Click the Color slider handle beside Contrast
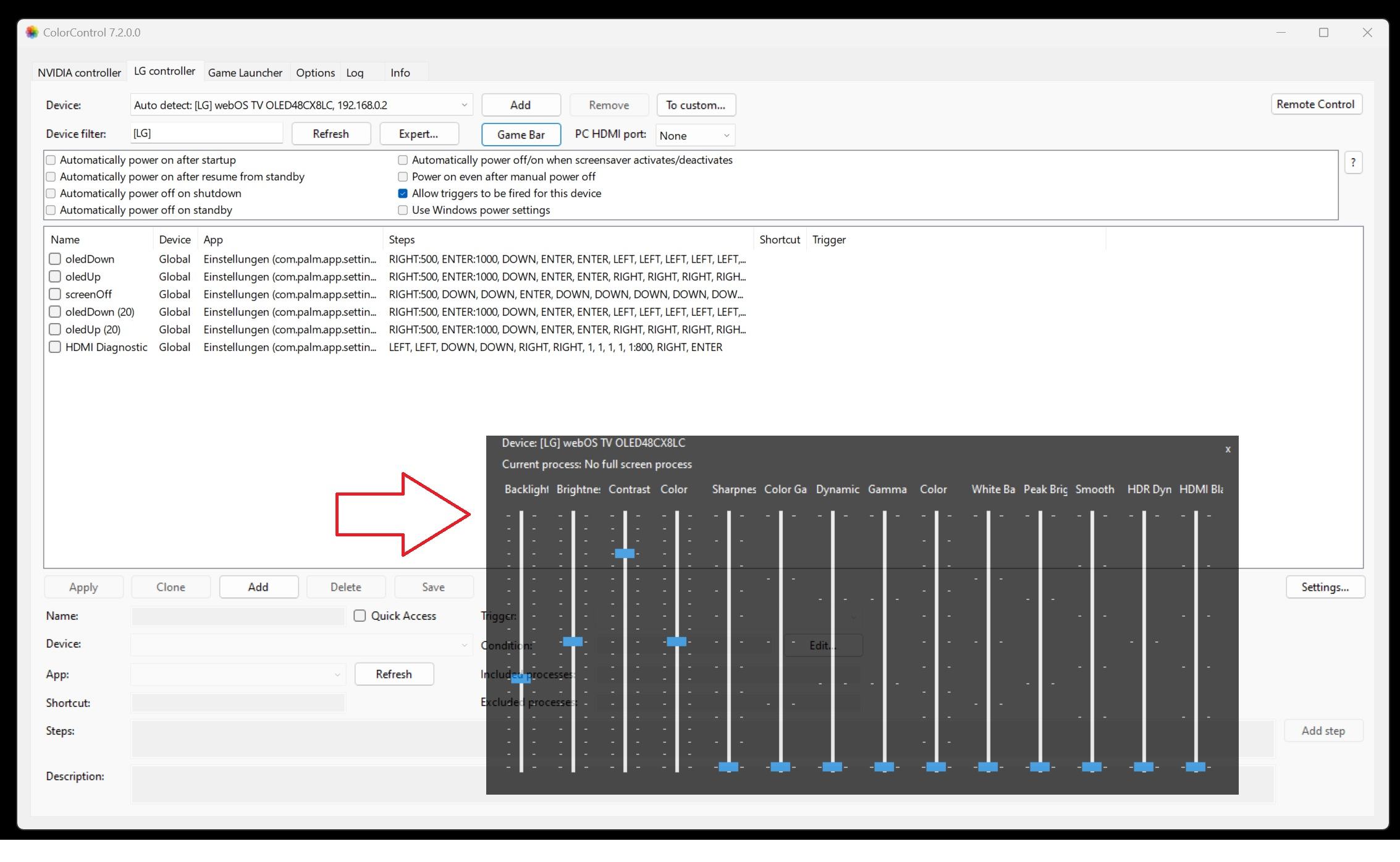This screenshot has width=1400, height=862. 677,641
